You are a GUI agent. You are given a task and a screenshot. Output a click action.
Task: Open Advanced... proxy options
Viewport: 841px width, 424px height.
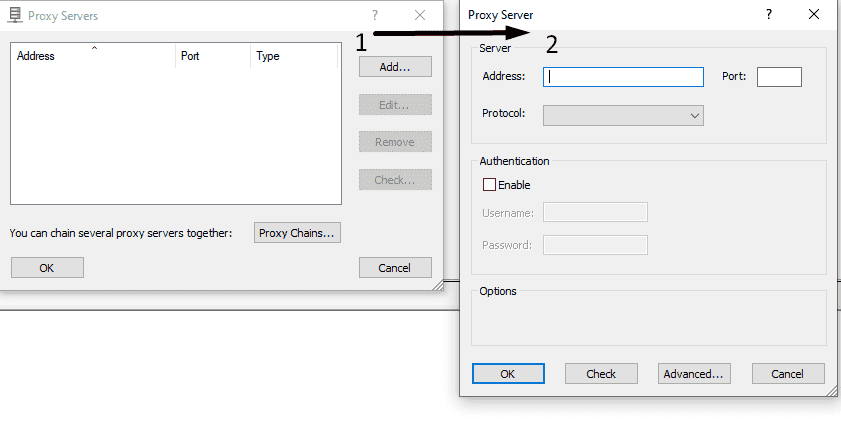pyautogui.click(x=694, y=374)
